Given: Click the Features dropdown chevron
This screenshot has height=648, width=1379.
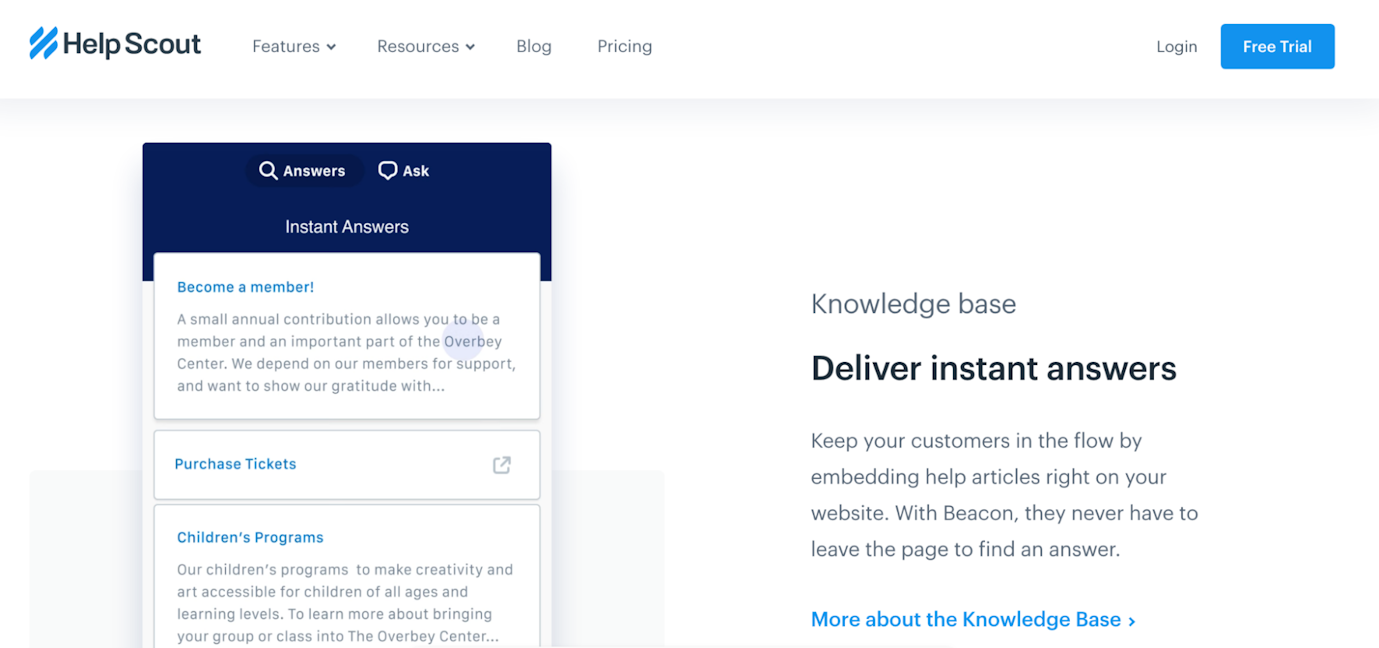Looking at the screenshot, I should [330, 46].
